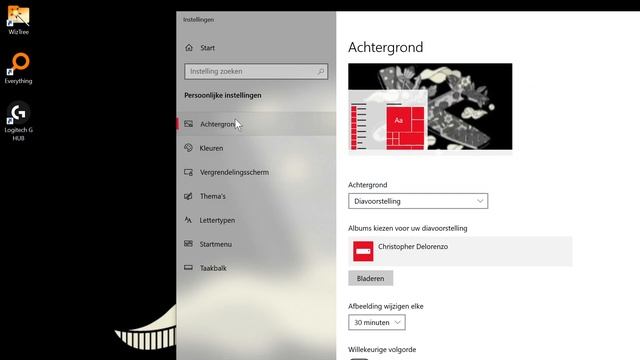Viewport: 640px width, 360px height.
Task: Click the background preview thumbnail
Action: click(x=430, y=107)
